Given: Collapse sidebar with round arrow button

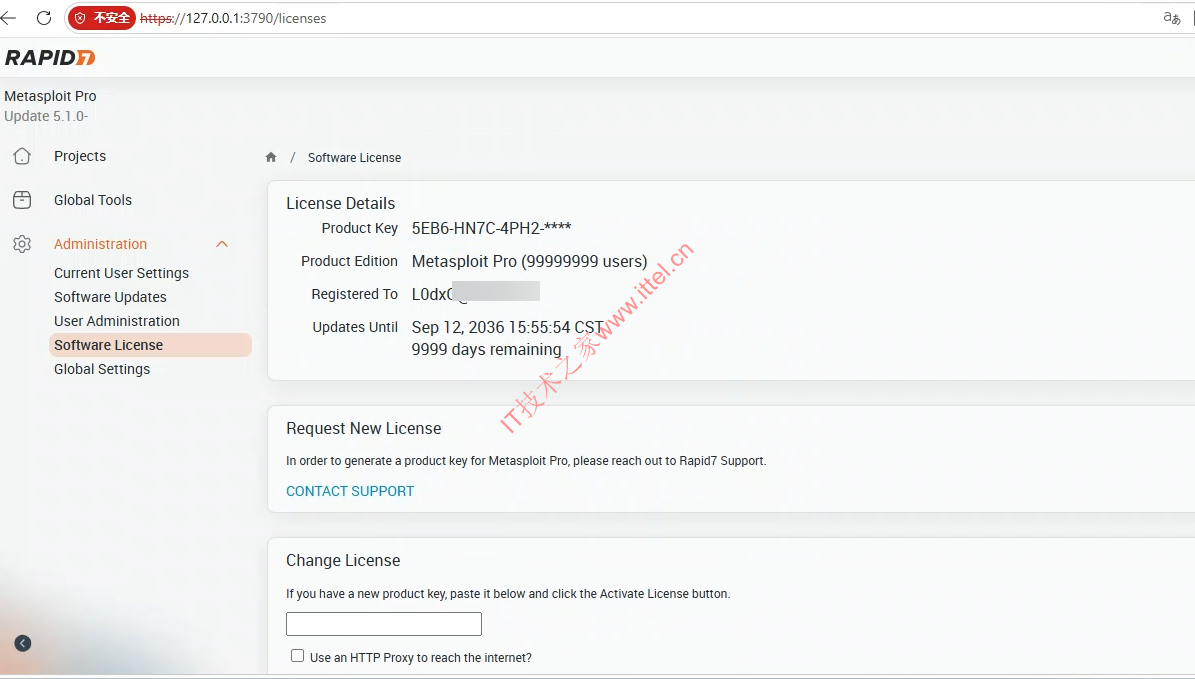Looking at the screenshot, I should [23, 643].
